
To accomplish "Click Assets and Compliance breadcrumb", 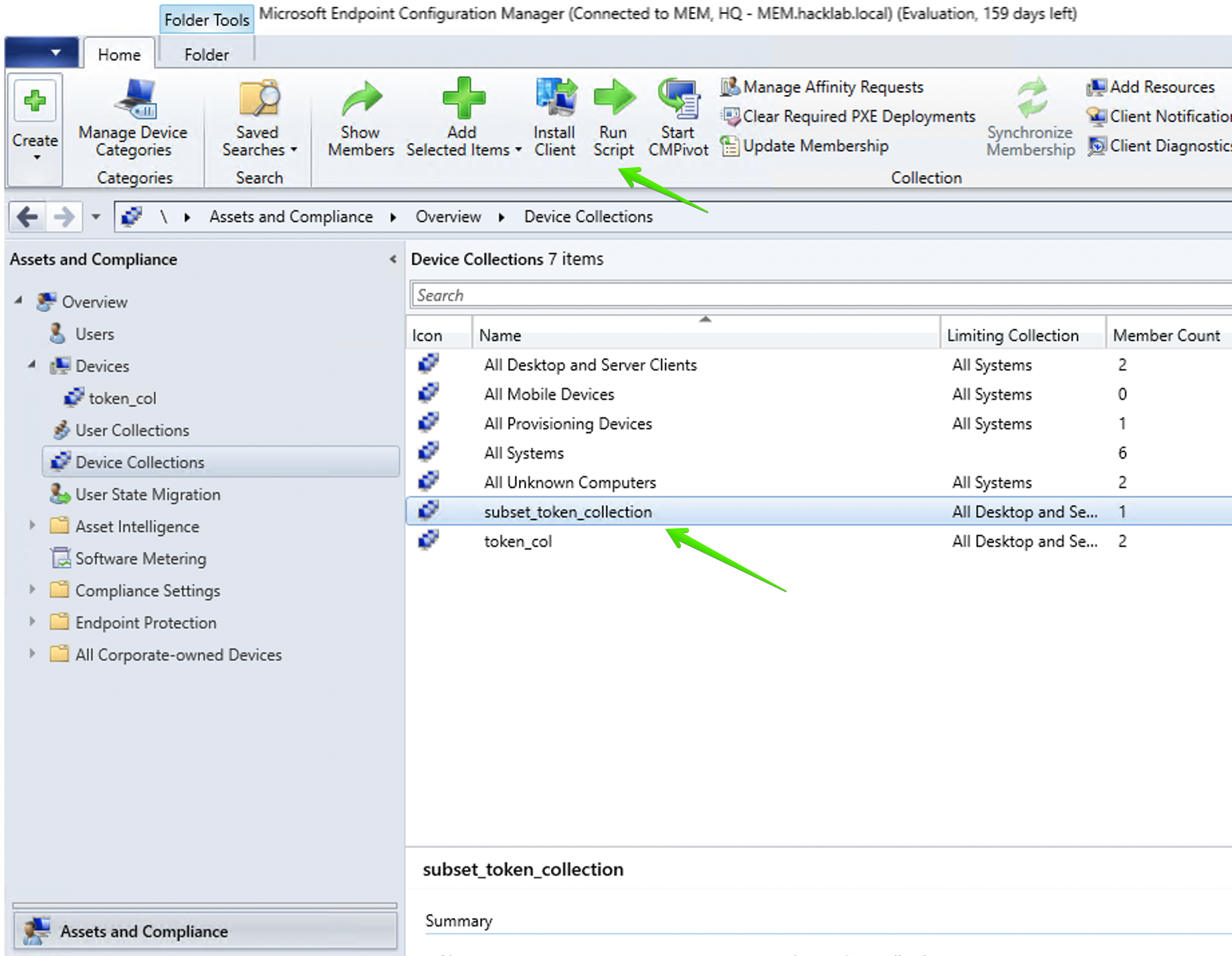I will (291, 217).
